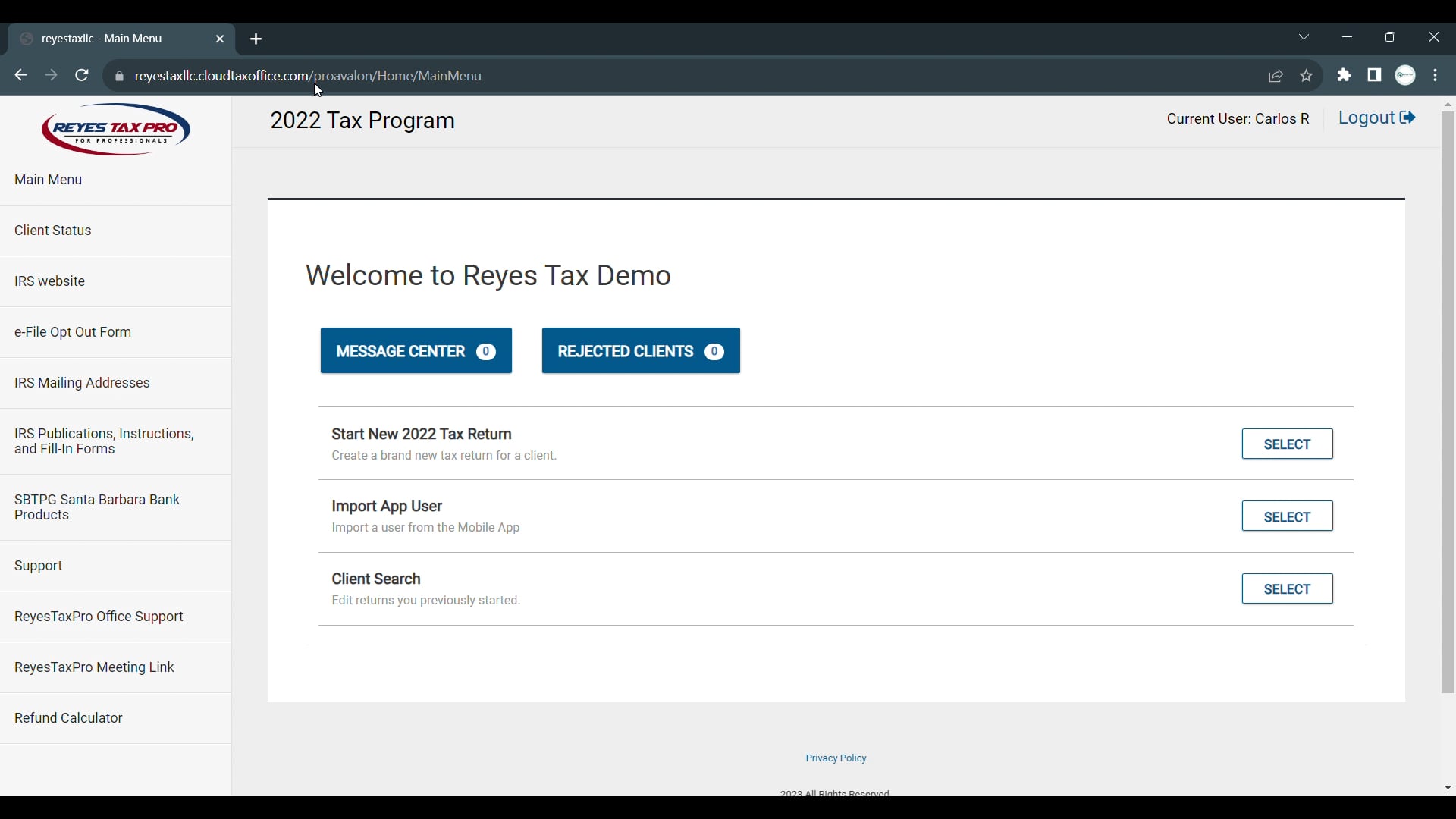1456x819 pixels.
Task: Go back with browser back arrow
Action: (x=20, y=76)
